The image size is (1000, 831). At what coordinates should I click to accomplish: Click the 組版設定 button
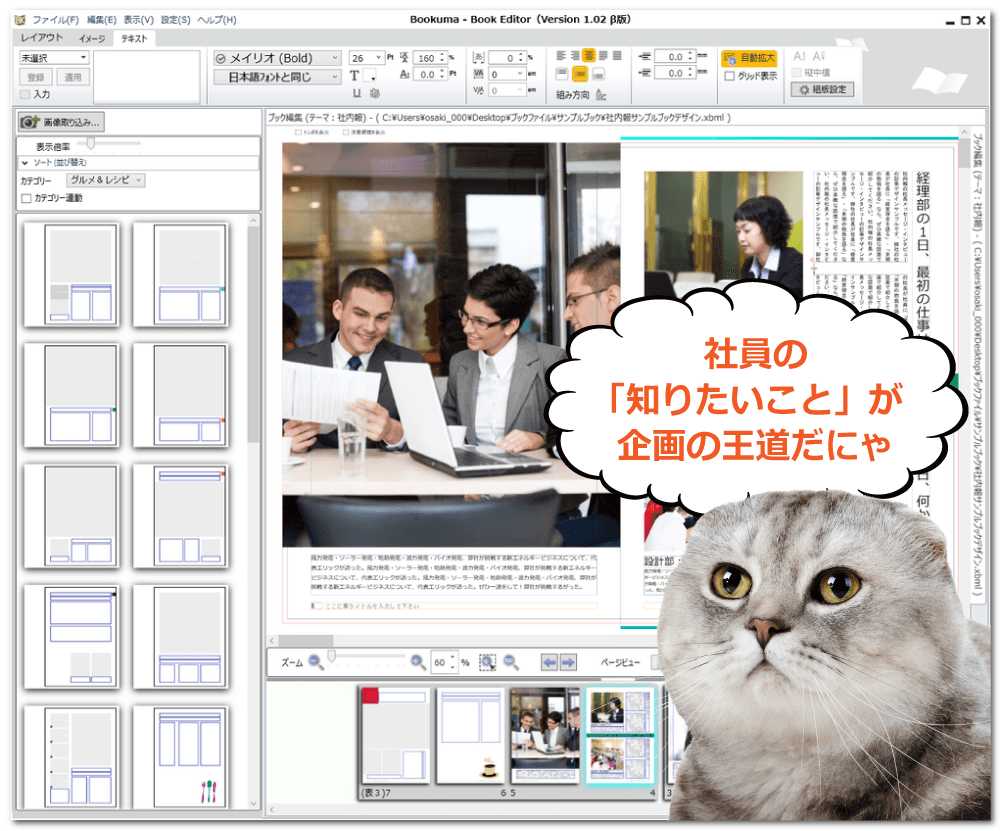tap(822, 89)
